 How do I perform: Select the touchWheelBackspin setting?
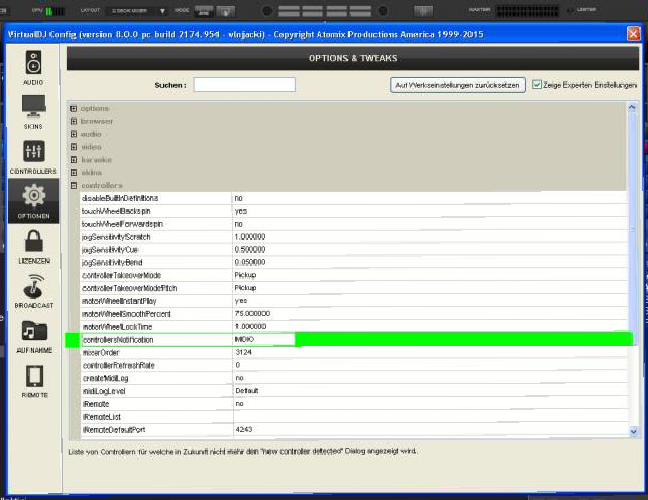pos(354,211)
